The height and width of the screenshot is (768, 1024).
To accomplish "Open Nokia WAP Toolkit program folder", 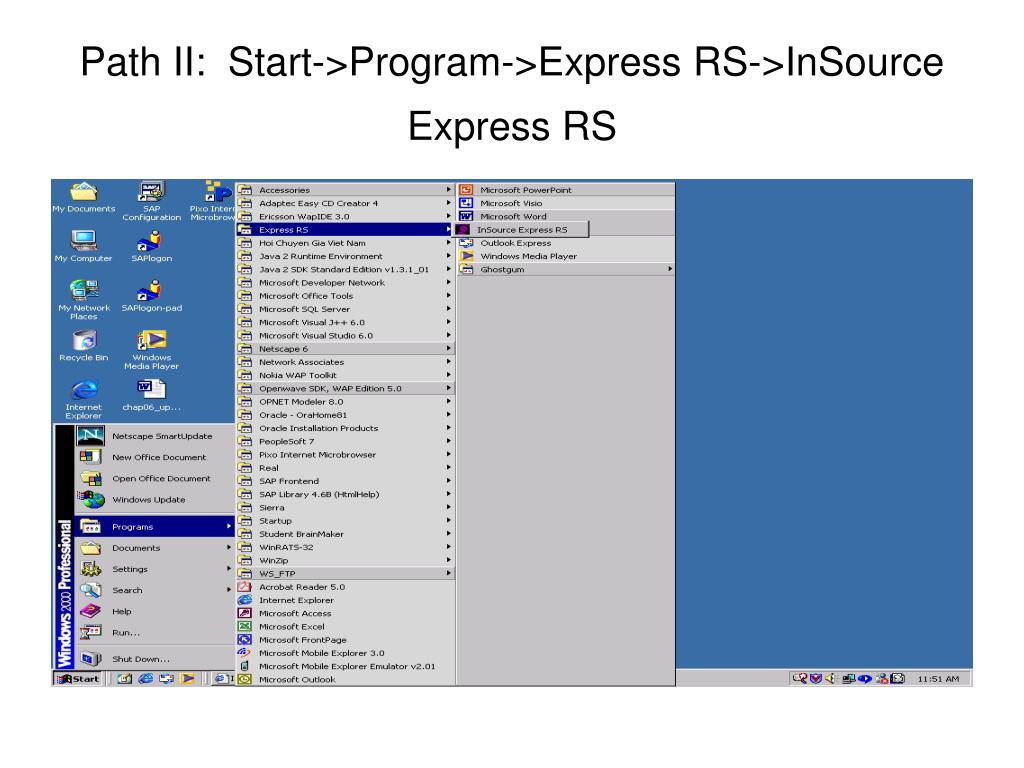I will (345, 375).
